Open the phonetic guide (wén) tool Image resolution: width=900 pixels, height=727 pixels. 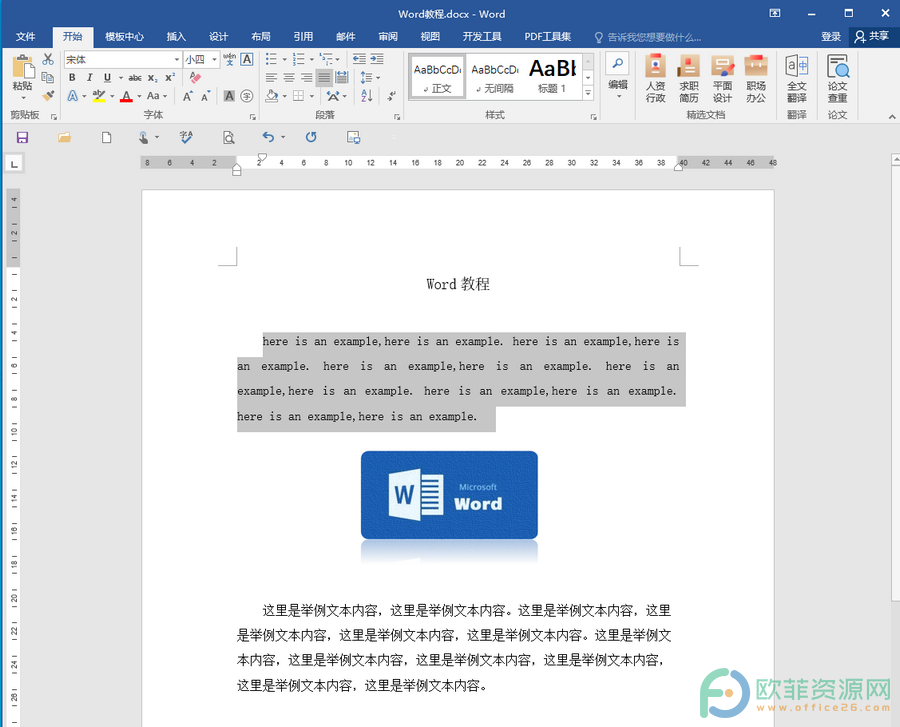(229, 59)
